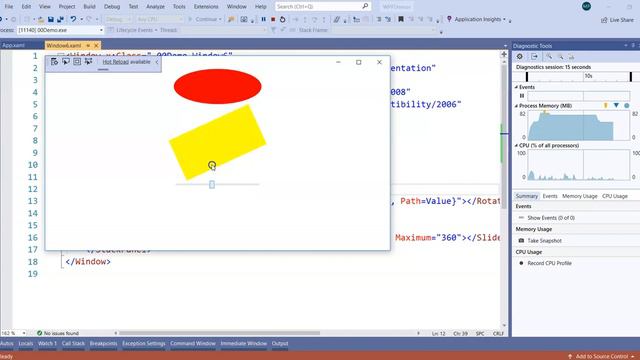Open the Application Insights dropdown arrow

[504, 19]
